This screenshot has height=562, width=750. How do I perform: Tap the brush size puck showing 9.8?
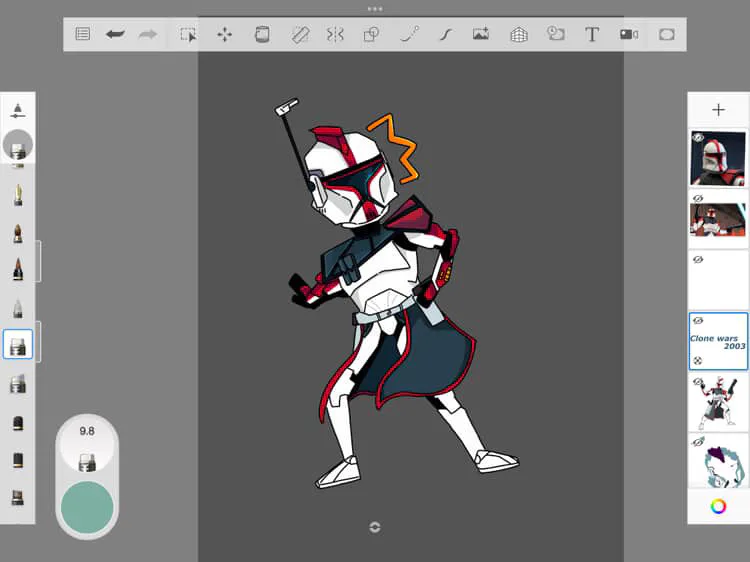coord(87,442)
